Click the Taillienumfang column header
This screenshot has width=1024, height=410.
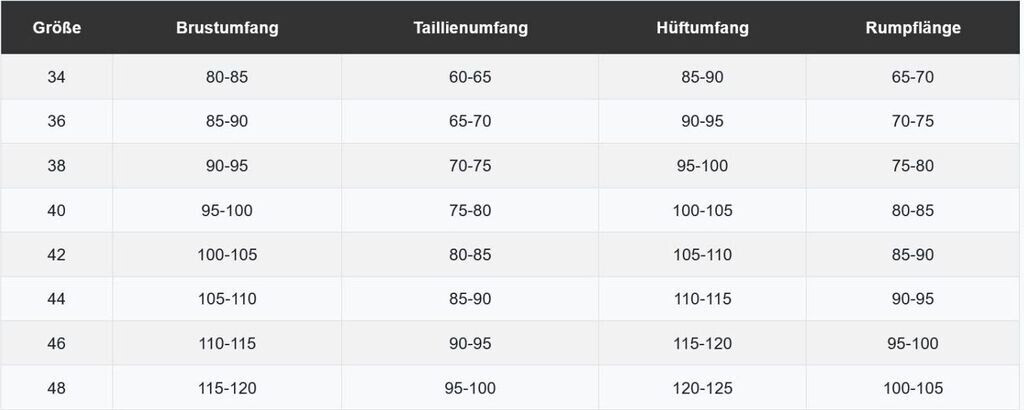coord(470,28)
